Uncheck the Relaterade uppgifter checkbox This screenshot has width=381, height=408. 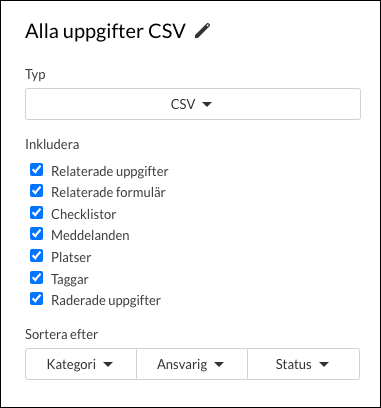tap(36, 169)
